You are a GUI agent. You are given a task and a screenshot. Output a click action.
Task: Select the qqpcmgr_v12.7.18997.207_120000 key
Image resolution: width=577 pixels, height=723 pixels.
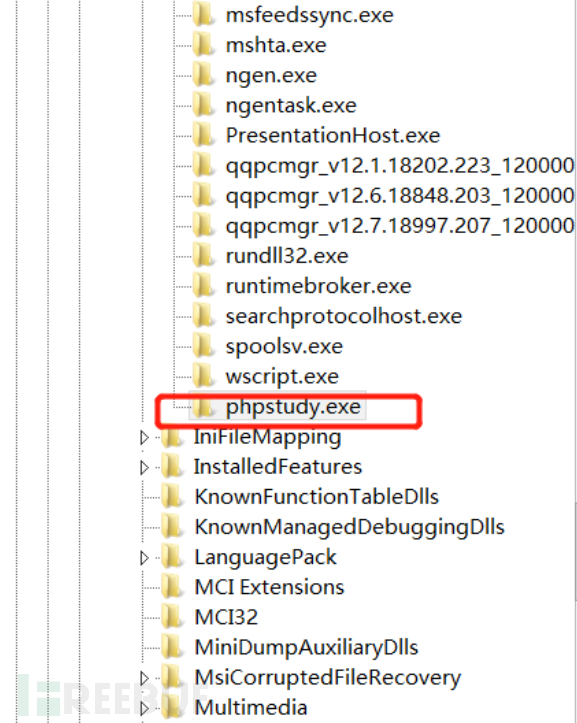click(400, 226)
